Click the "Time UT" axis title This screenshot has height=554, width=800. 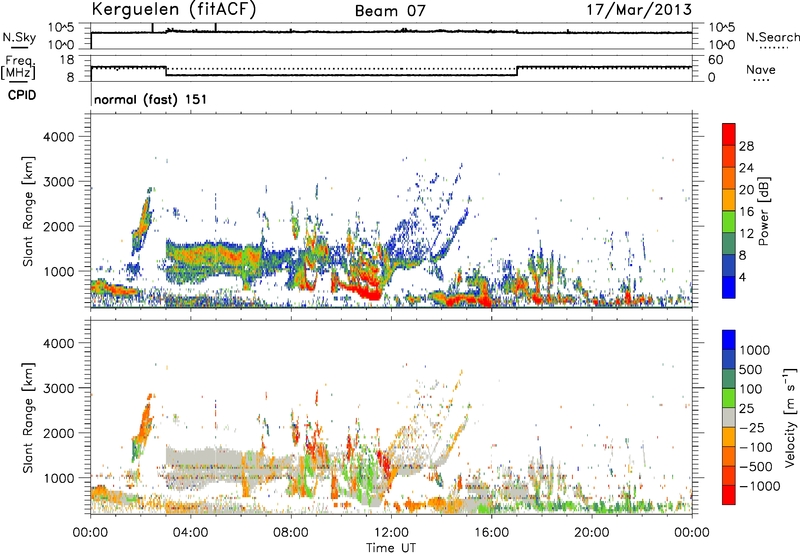tap(391, 548)
